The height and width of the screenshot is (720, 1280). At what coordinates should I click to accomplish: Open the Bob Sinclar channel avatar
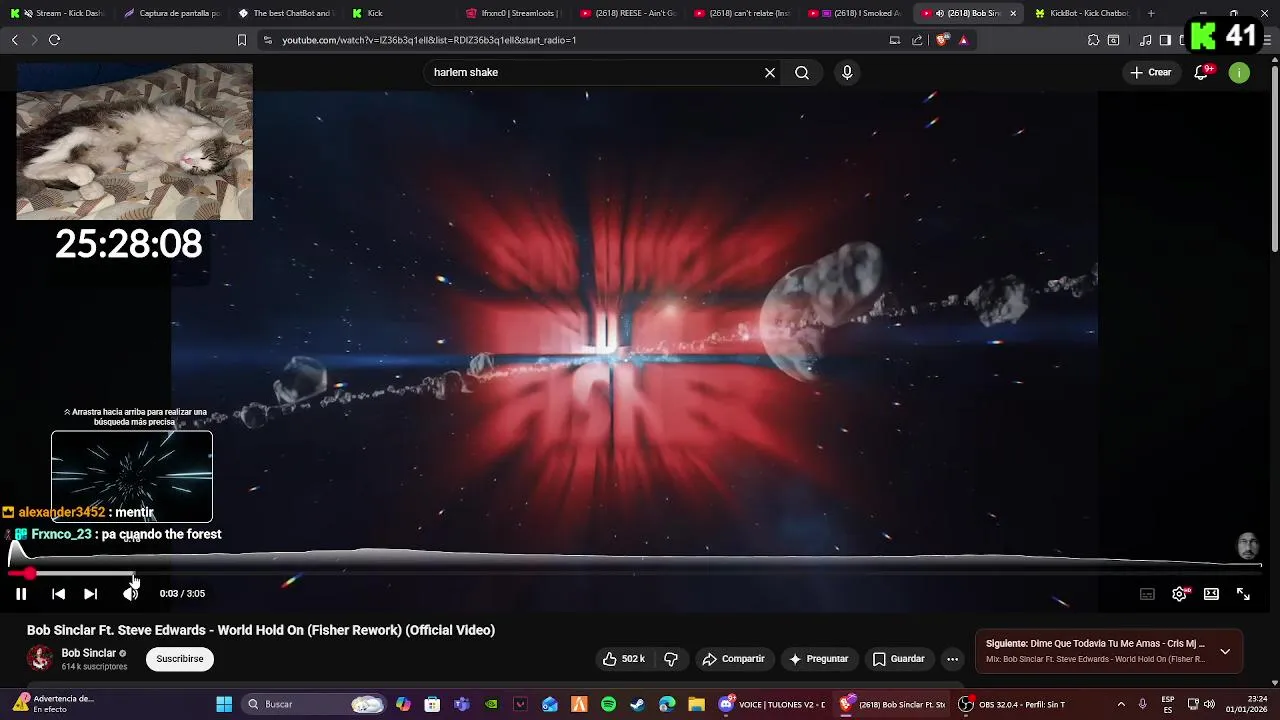[40, 658]
